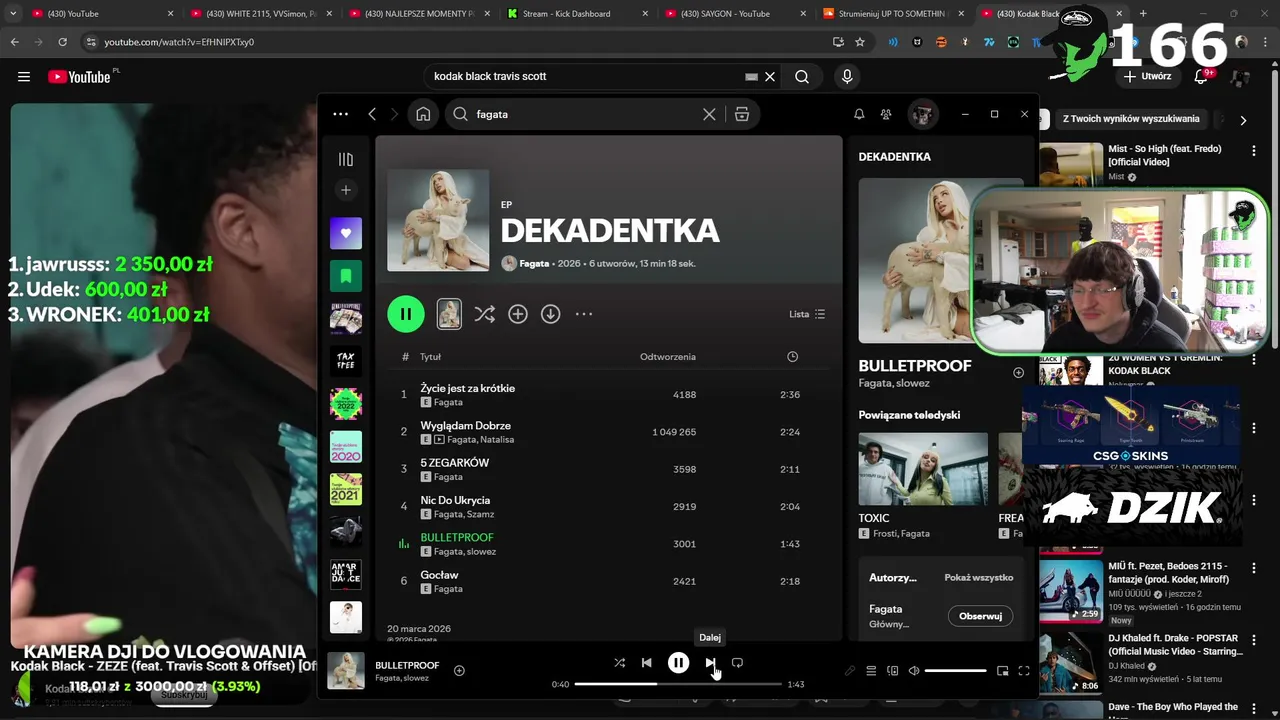Clear the Spotify search field 'fagata'
Image resolution: width=1280 pixels, height=720 pixels.
[709, 114]
